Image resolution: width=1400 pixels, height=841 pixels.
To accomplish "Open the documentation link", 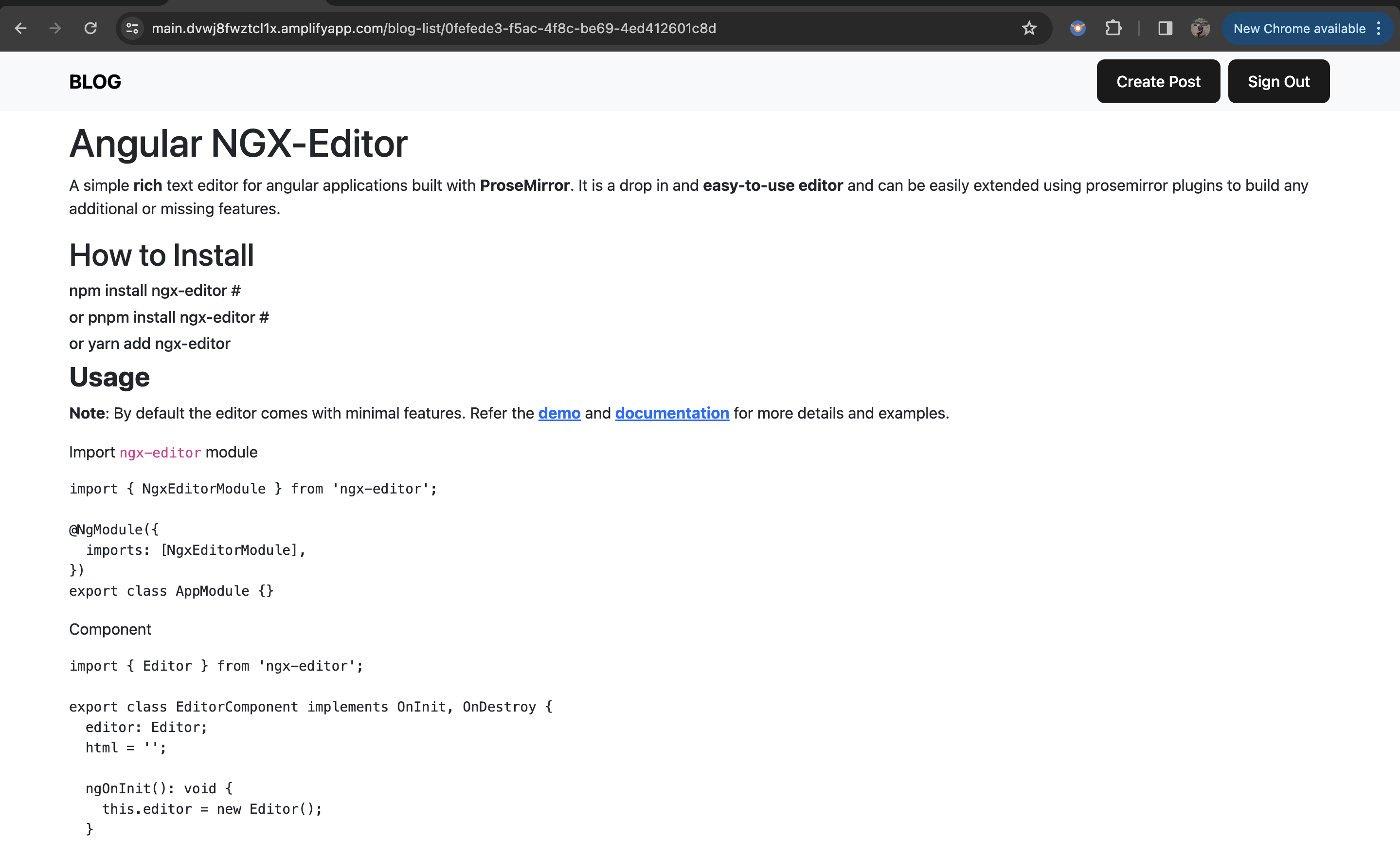I will [672, 413].
